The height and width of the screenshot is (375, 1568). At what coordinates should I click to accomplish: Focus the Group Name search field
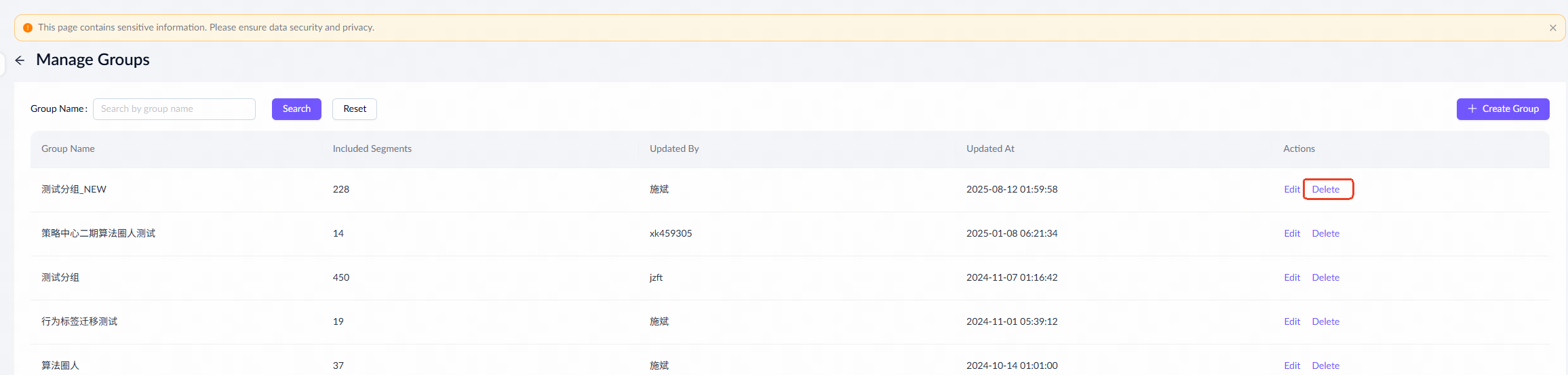(174, 109)
